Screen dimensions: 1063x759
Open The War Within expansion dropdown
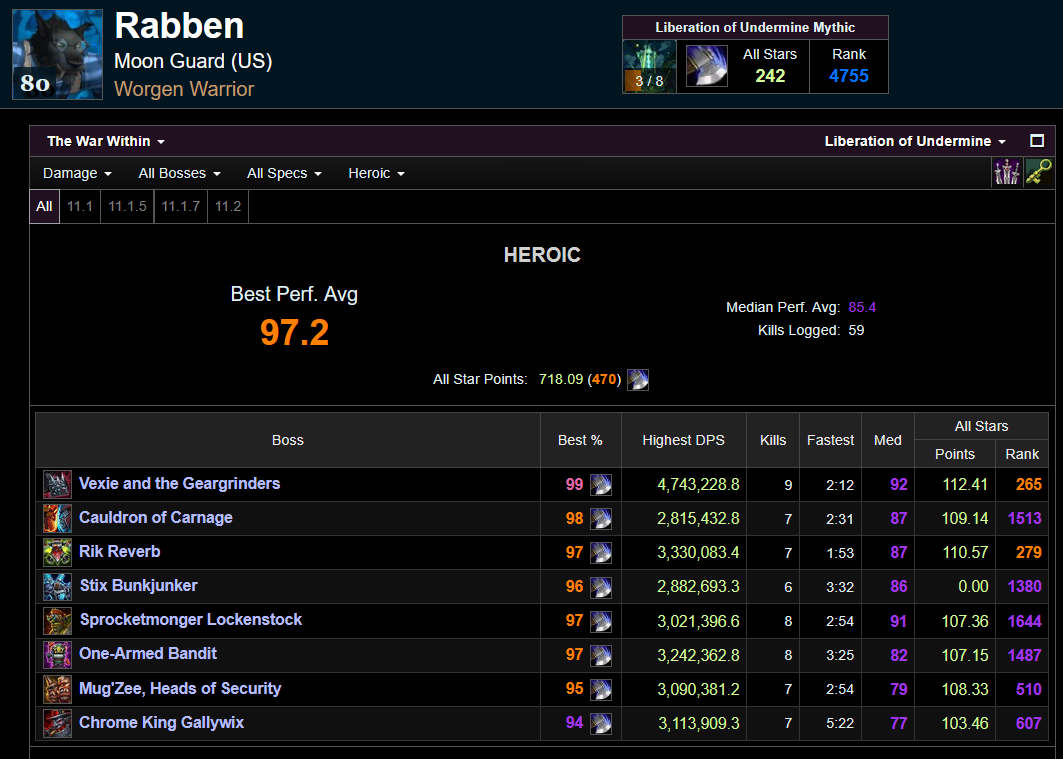tap(106, 141)
